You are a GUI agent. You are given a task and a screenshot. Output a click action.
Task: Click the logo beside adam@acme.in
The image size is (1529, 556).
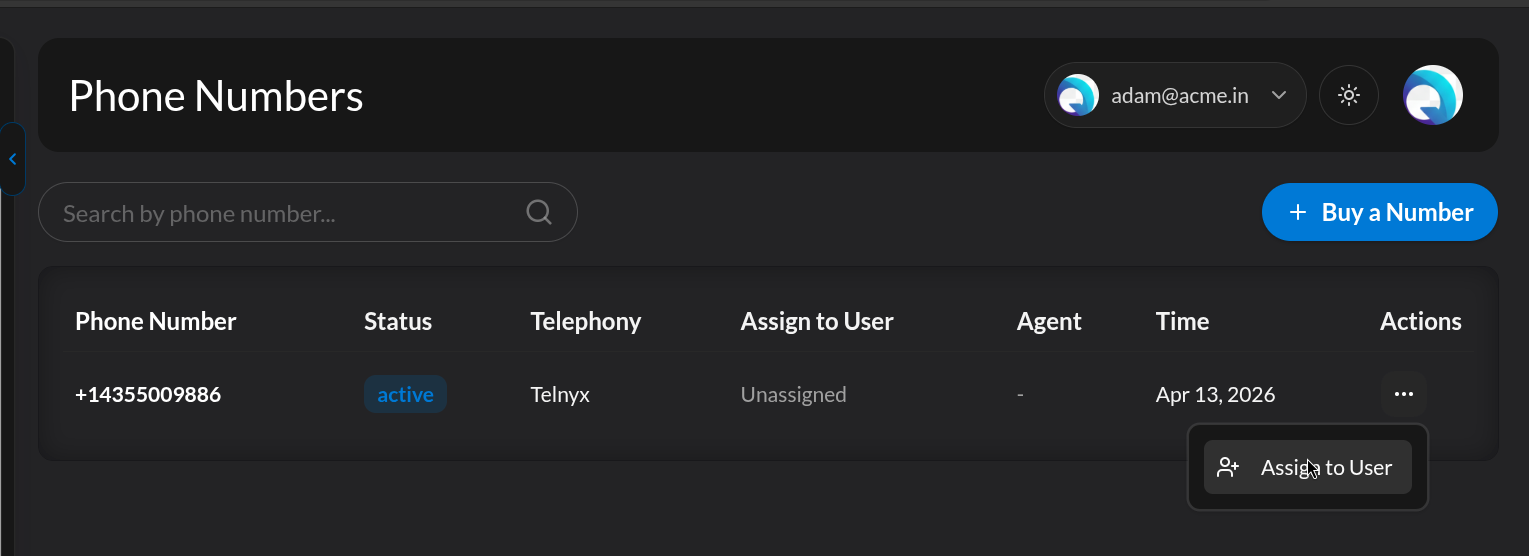(1078, 96)
